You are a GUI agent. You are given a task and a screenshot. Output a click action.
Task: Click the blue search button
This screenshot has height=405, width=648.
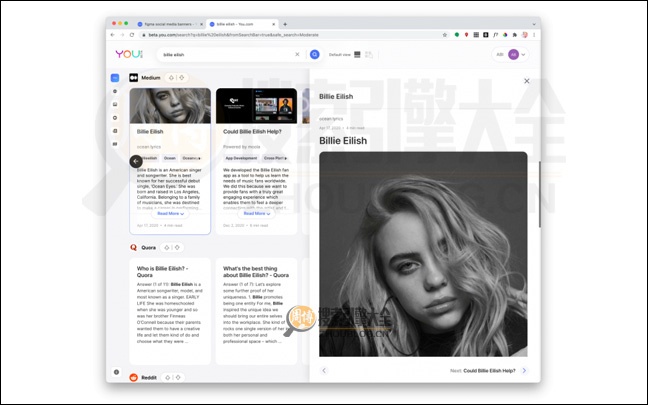click(314, 54)
